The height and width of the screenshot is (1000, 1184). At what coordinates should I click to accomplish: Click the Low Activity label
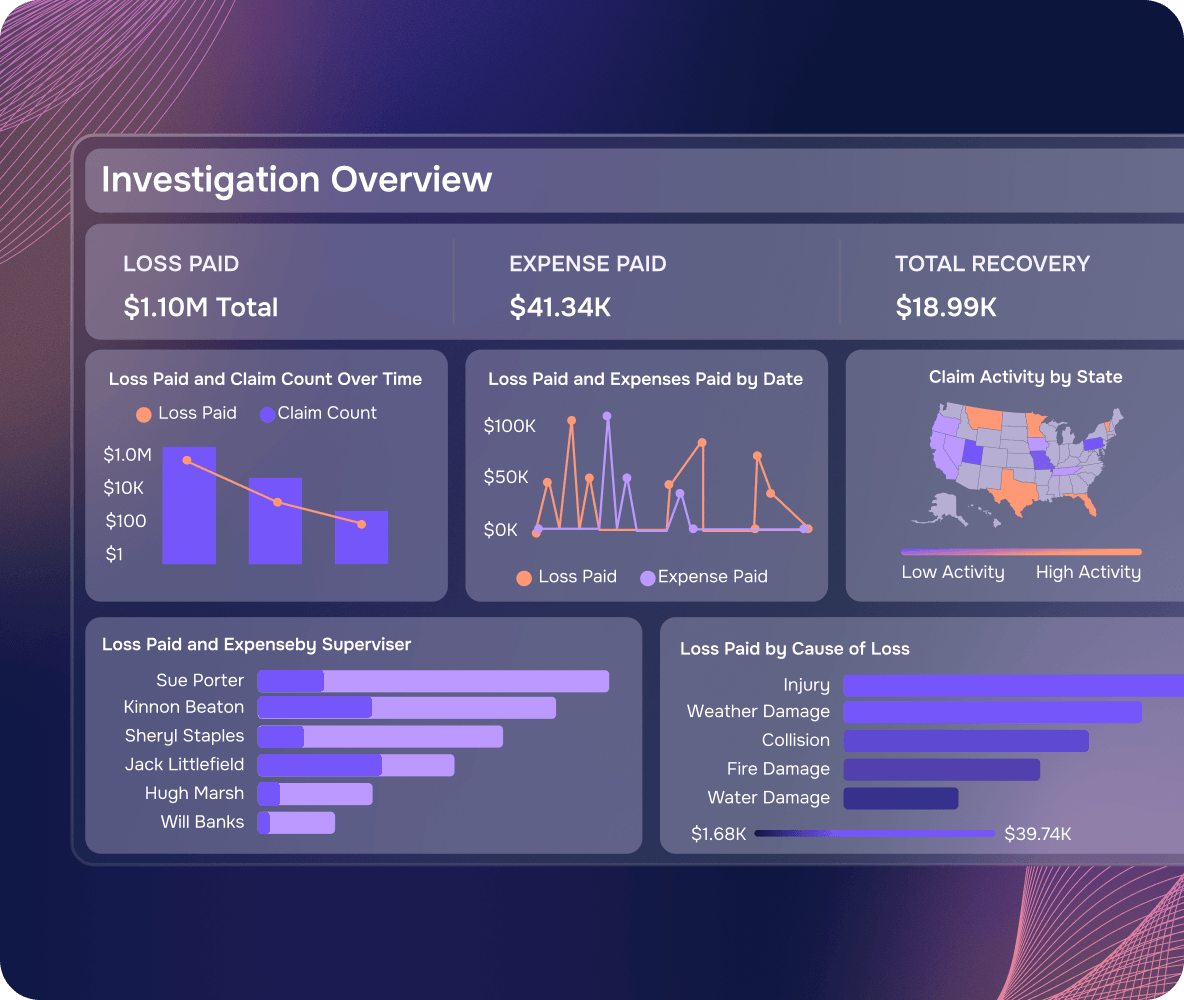click(x=953, y=573)
